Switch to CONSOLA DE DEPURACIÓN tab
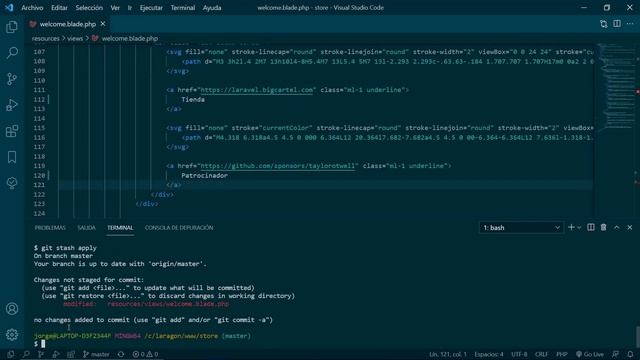The image size is (640, 360). pos(179,228)
